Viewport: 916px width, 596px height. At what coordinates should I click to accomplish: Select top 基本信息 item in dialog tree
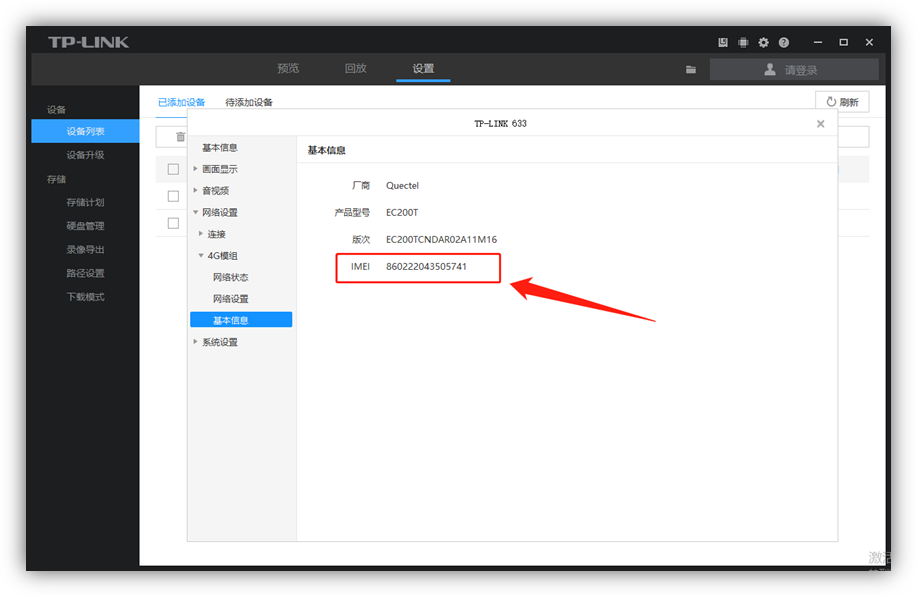(220, 147)
